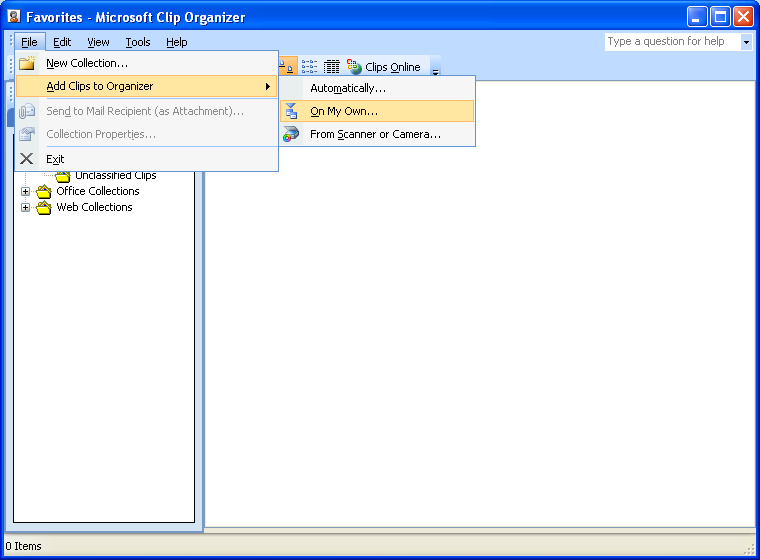This screenshot has height=560, width=760.
Task: Open the help question dropdown arrow
Action: [746, 42]
